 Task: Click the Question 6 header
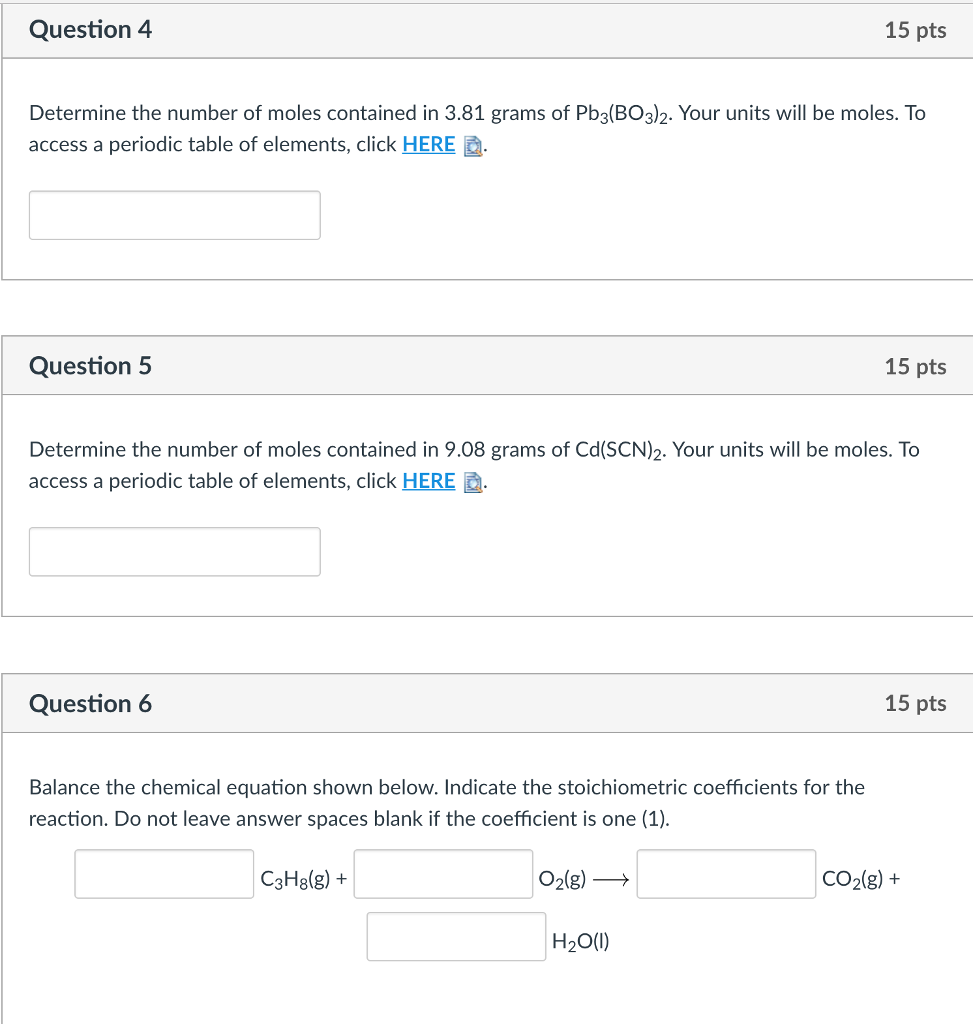click(91, 703)
